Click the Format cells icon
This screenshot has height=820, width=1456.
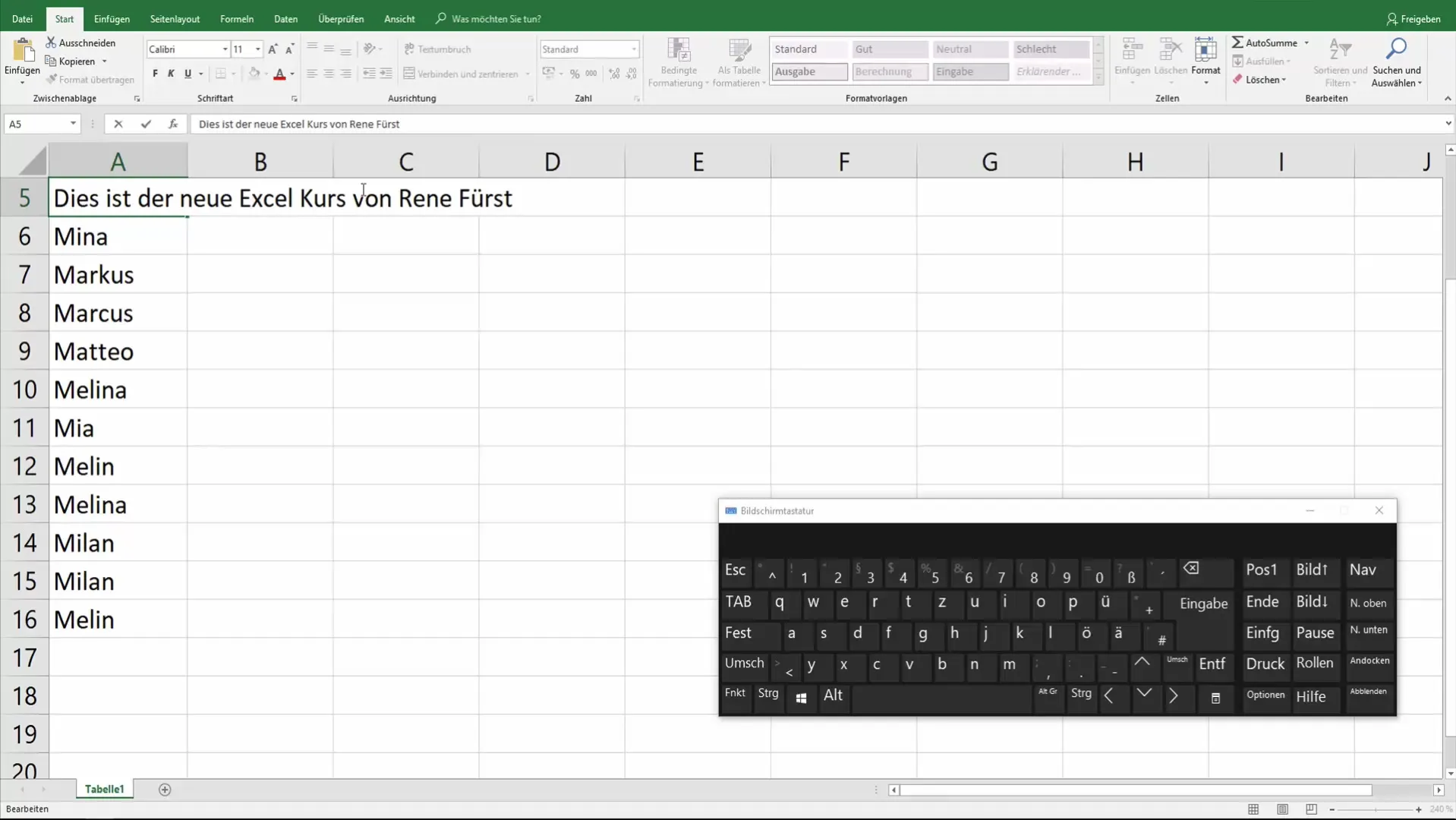click(x=1205, y=50)
